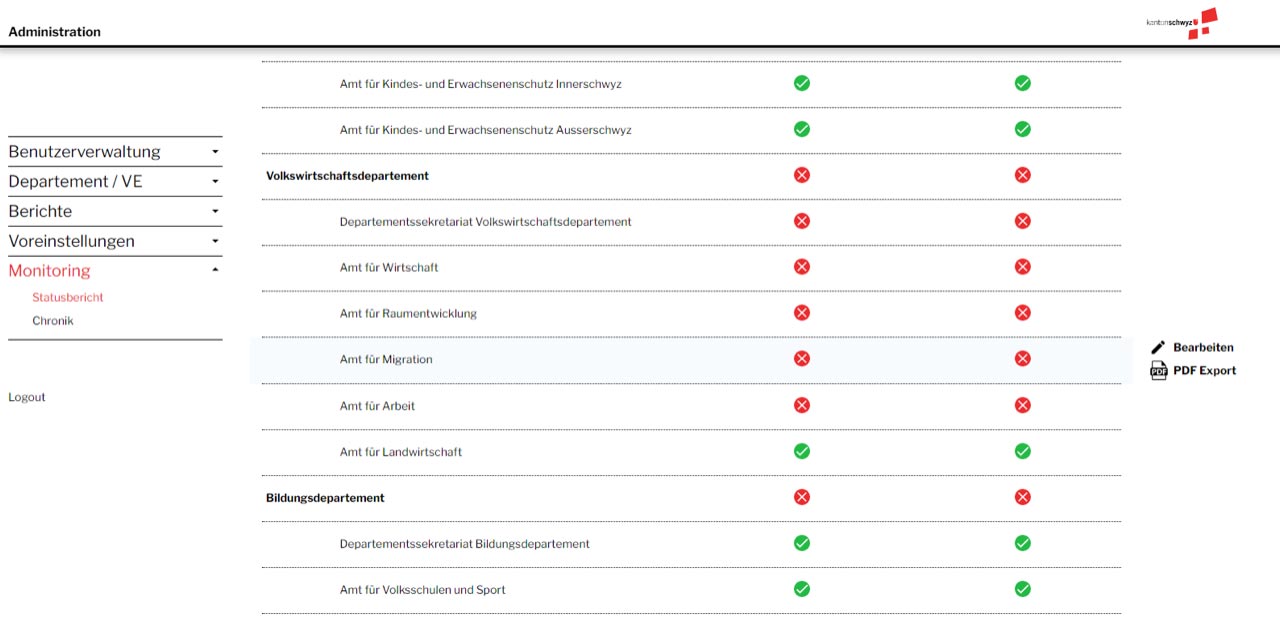
Task: Click first red cross icon in Bildungsdepartement row
Action: coord(801,497)
